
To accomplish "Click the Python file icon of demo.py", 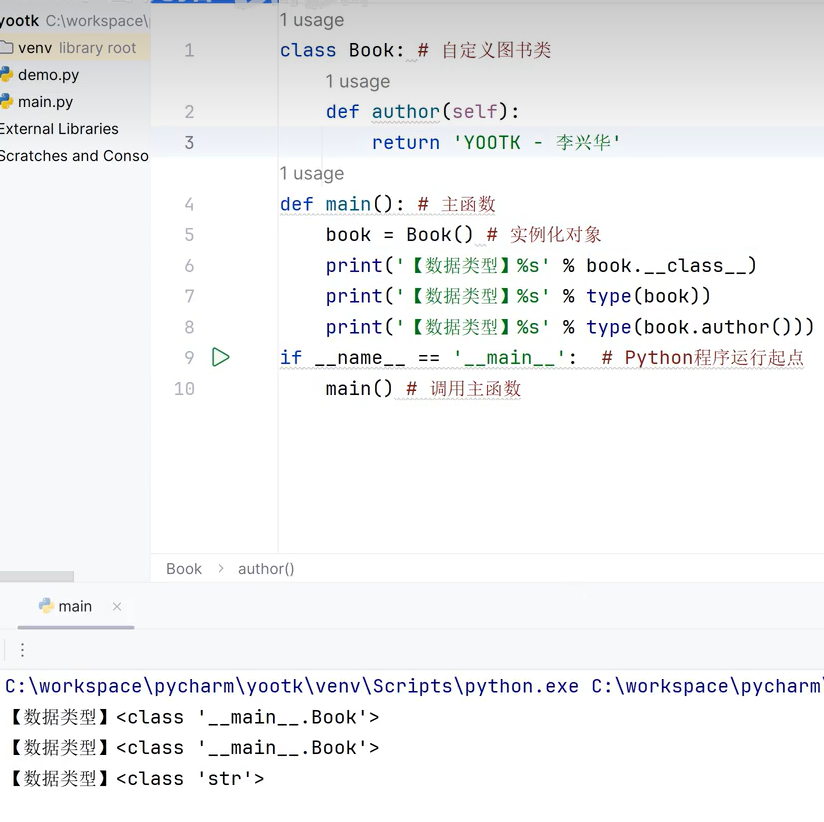I will (x=6, y=74).
